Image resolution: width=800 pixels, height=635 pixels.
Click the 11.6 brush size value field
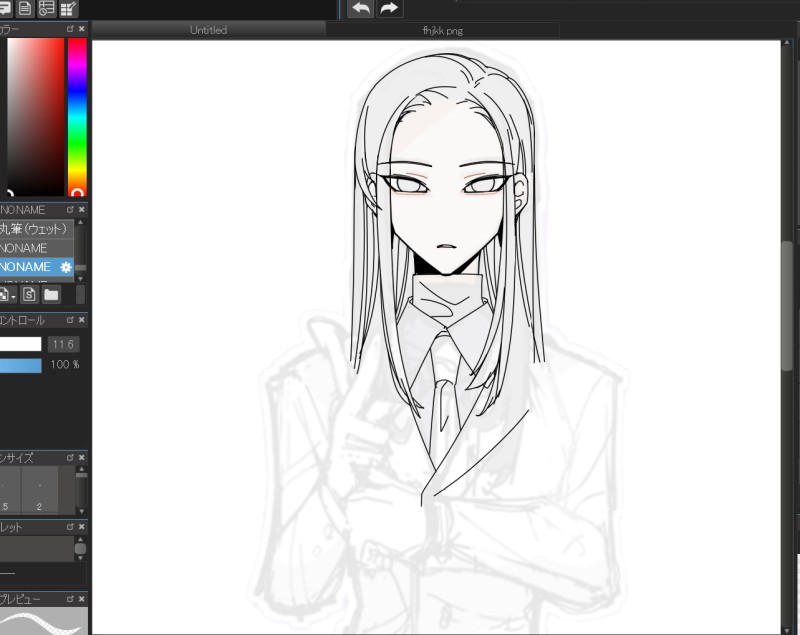pyautogui.click(x=63, y=344)
